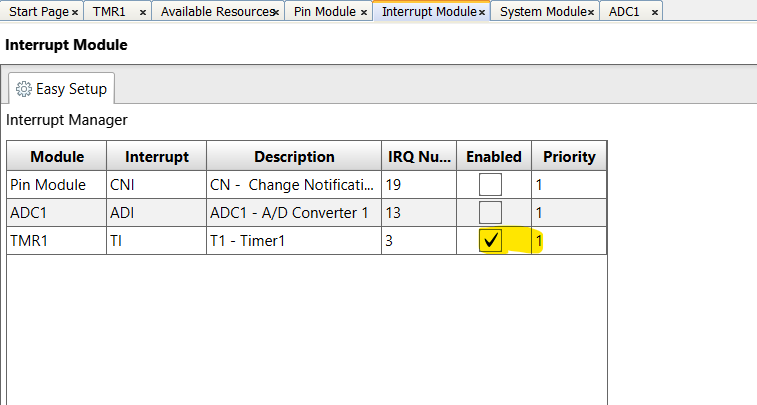Sort table by Module column header
757x405 pixels.
pos(56,156)
